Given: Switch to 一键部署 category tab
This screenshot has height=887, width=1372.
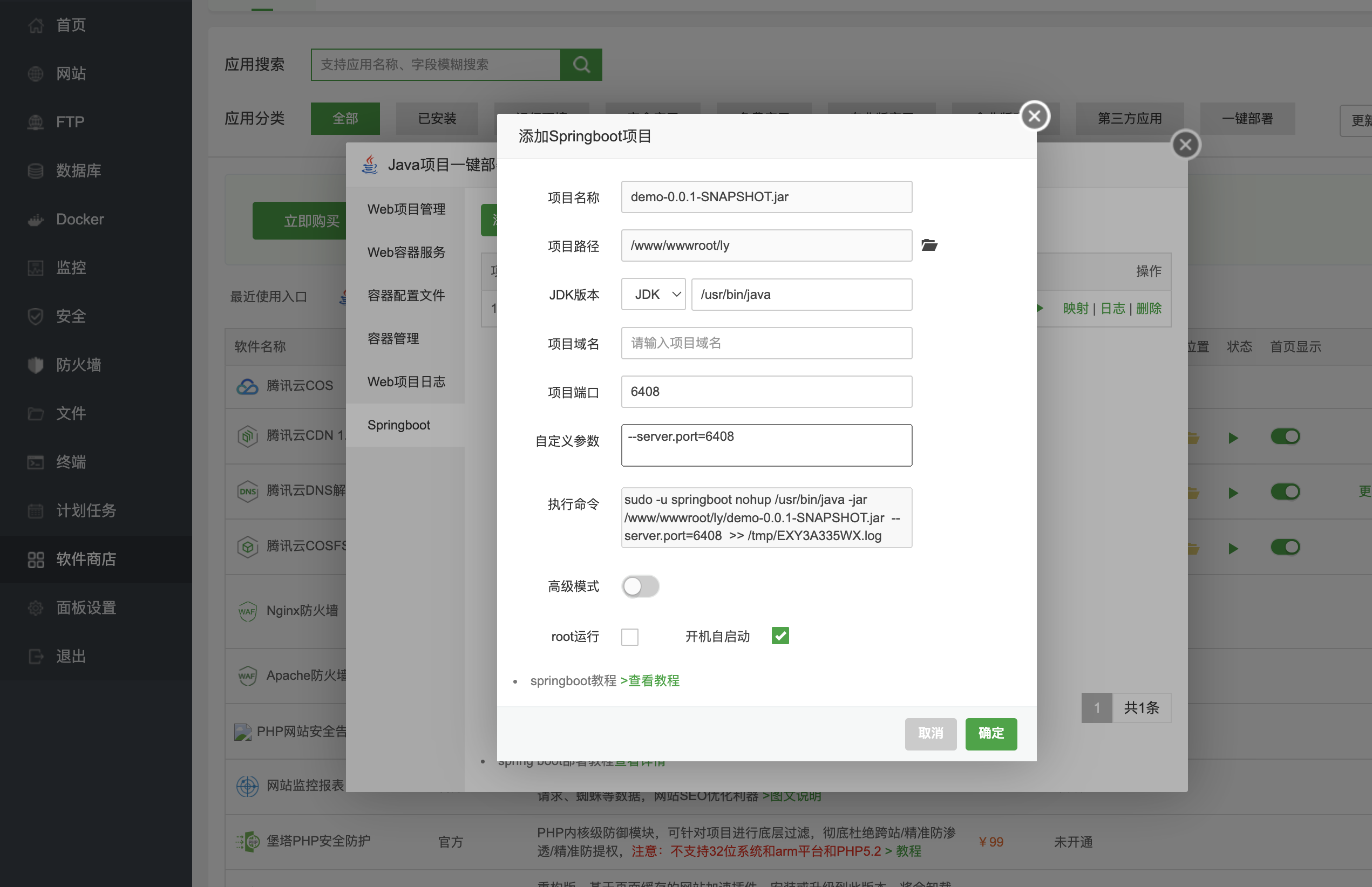Looking at the screenshot, I should (1247, 119).
